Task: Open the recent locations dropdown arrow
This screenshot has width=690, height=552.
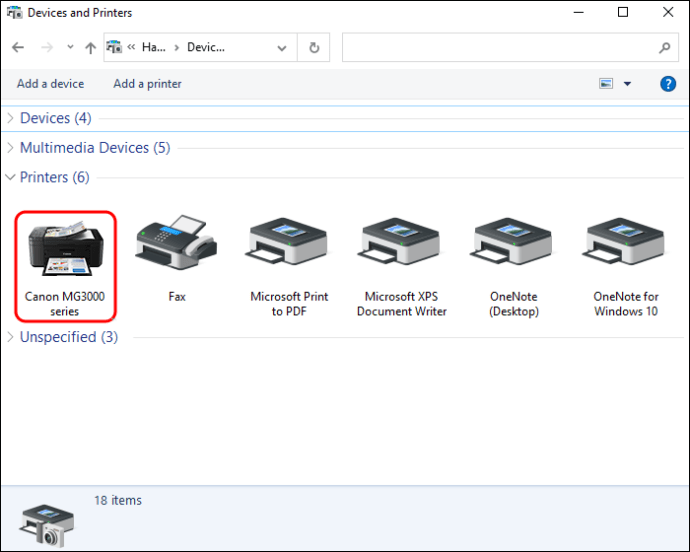Action: (x=70, y=47)
